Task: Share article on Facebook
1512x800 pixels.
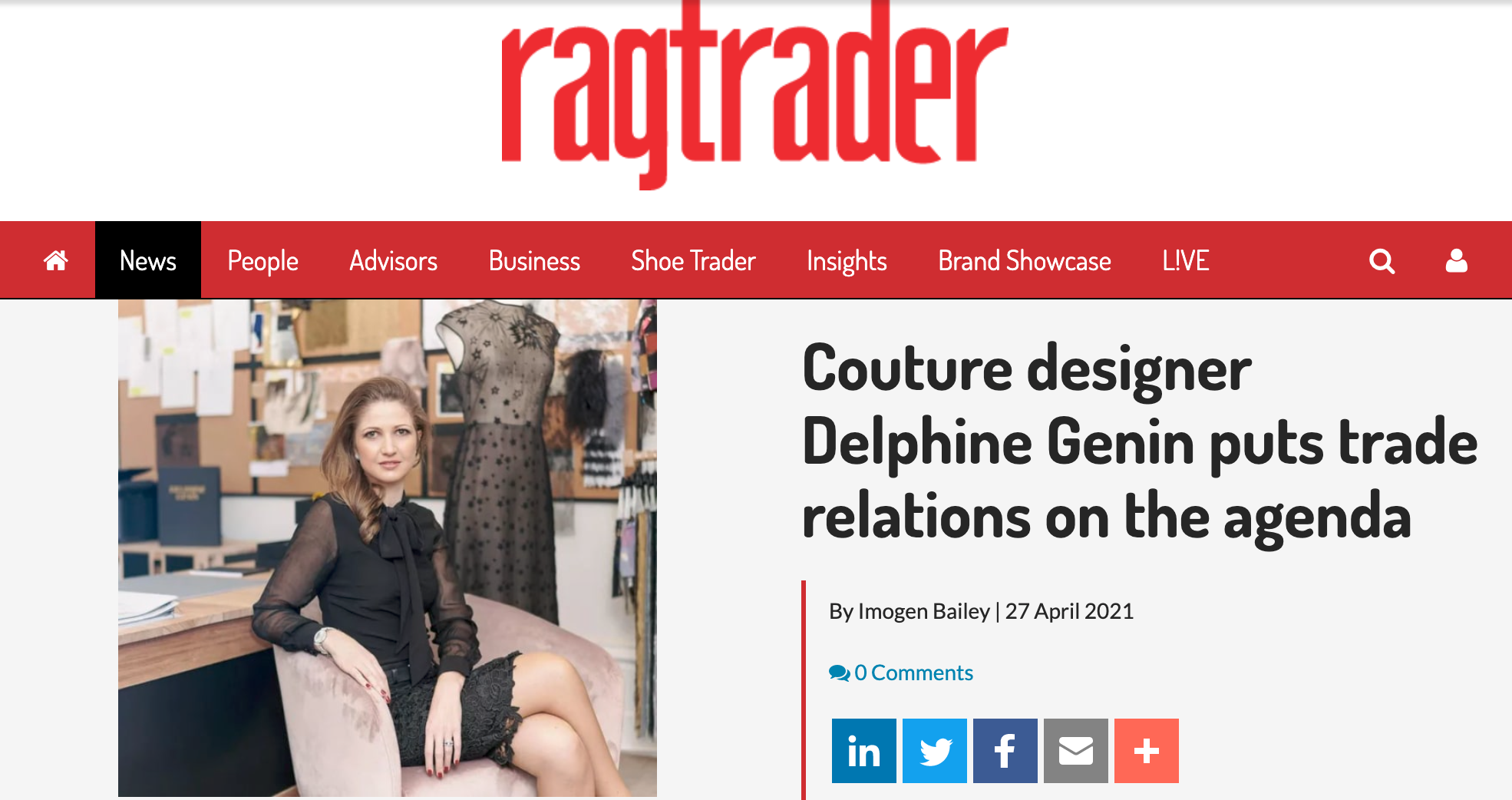Action: [x=1005, y=751]
